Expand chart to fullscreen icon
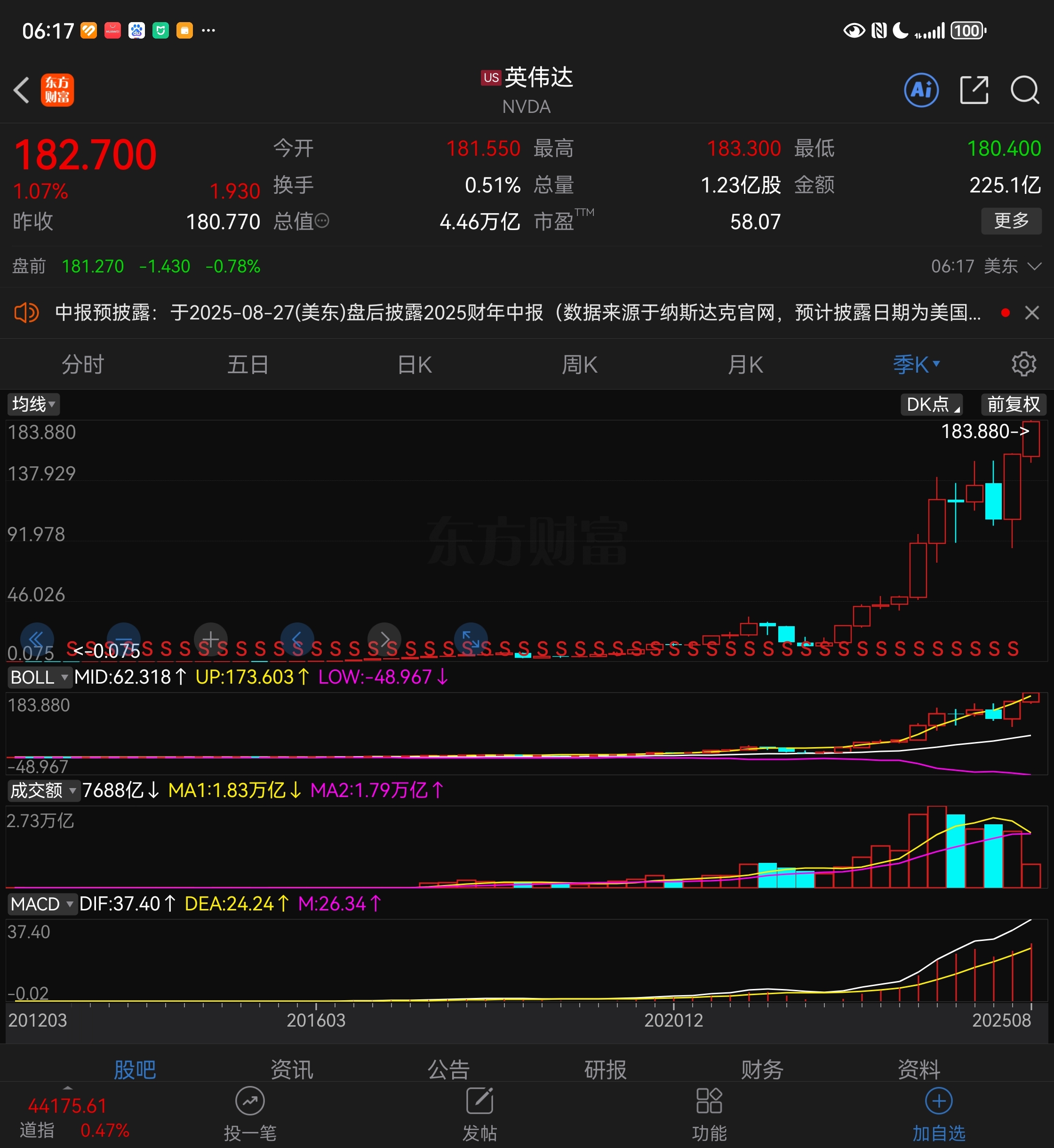 click(x=471, y=639)
